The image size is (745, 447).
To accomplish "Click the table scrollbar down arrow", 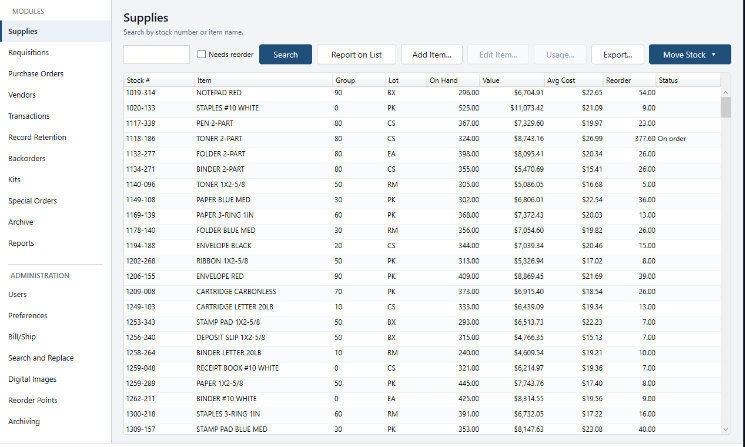I will (x=726, y=429).
